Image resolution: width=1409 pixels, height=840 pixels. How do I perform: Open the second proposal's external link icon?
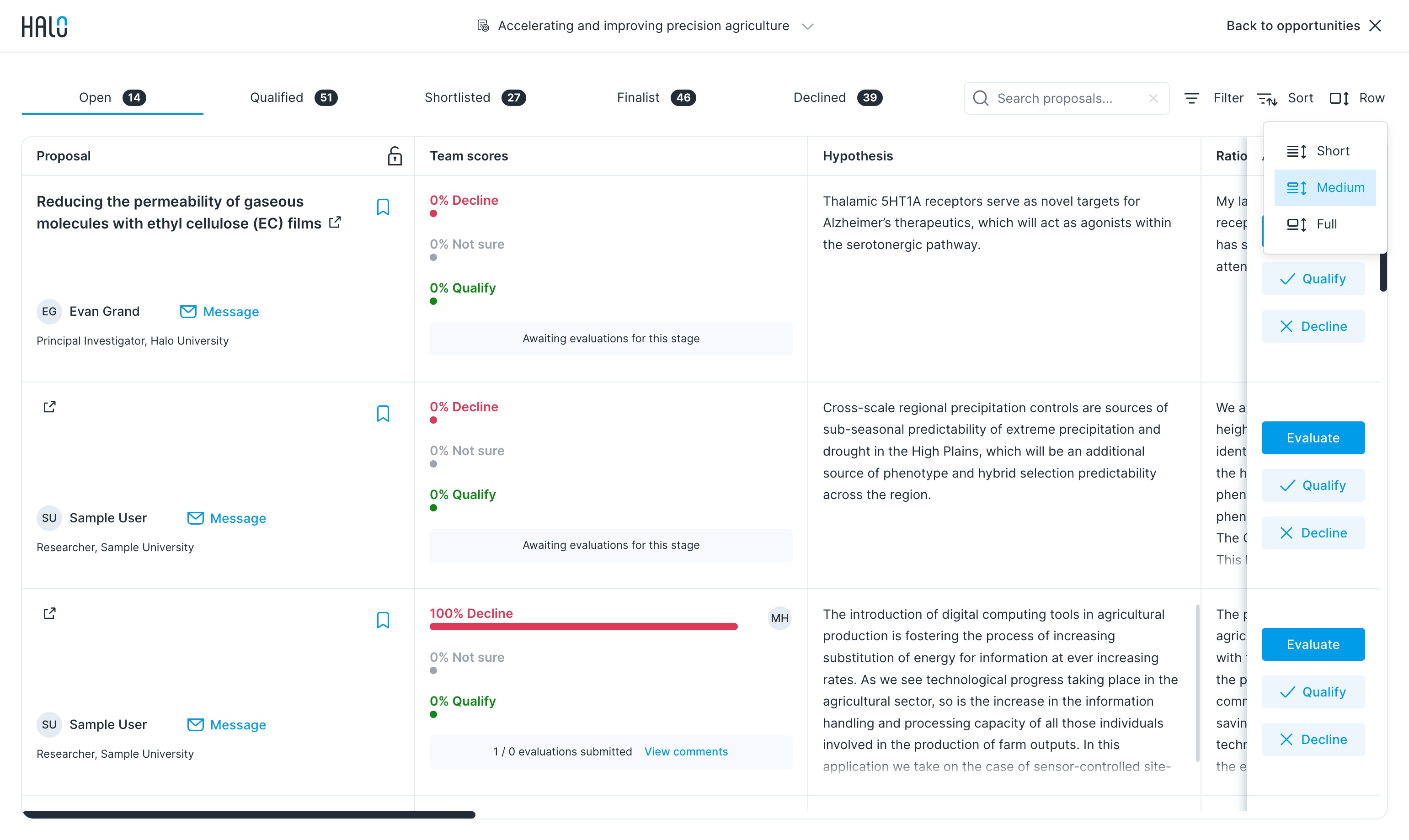(x=49, y=407)
